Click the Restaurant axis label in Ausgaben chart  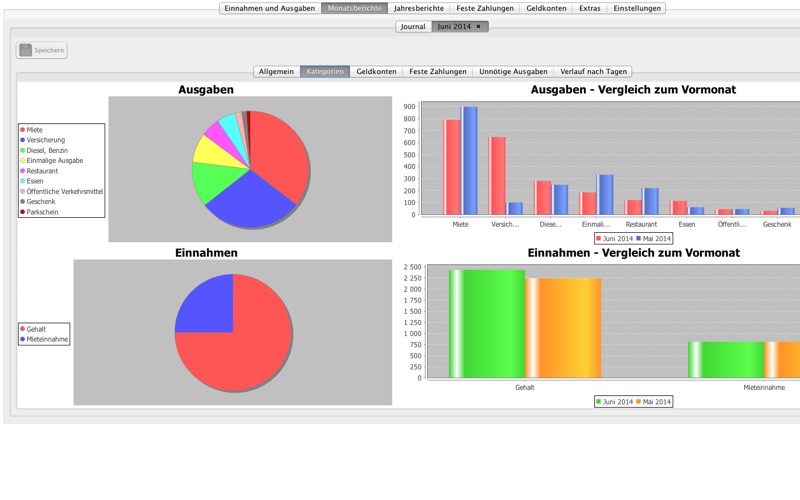click(641, 224)
